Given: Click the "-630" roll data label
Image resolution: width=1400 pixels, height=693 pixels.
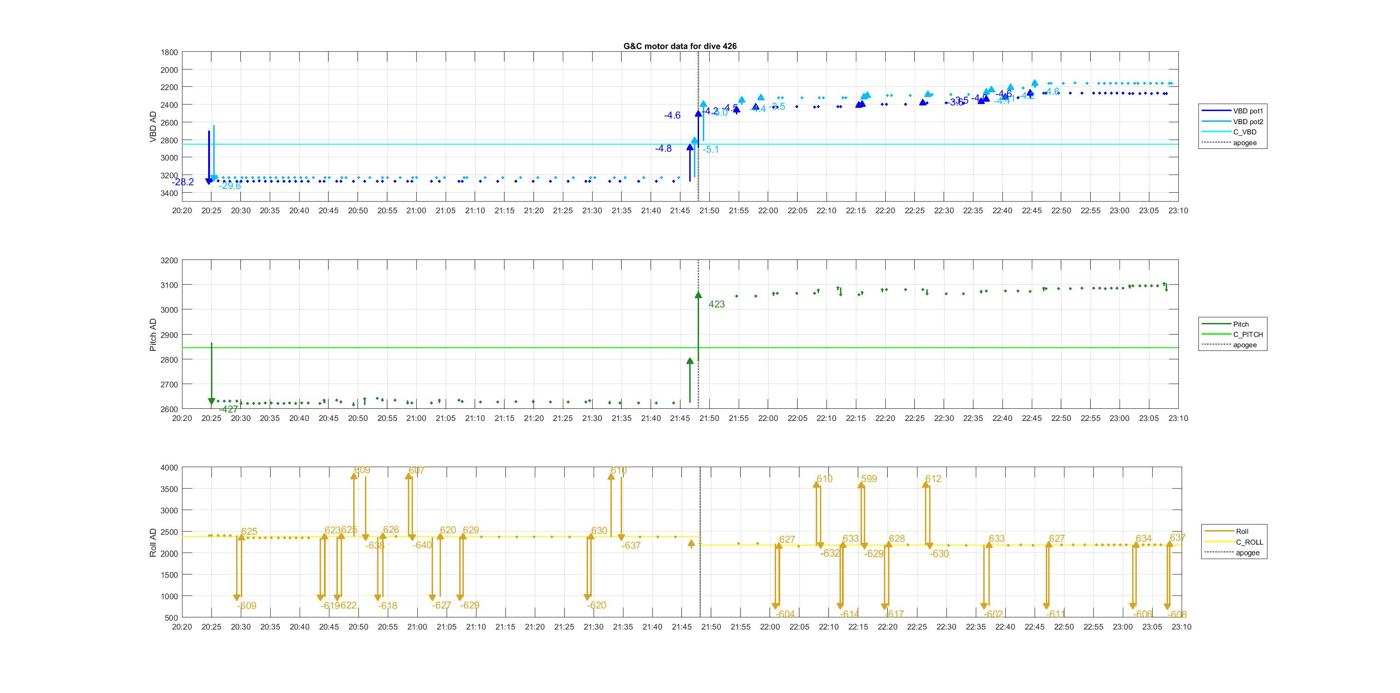Looking at the screenshot, I should [939, 553].
